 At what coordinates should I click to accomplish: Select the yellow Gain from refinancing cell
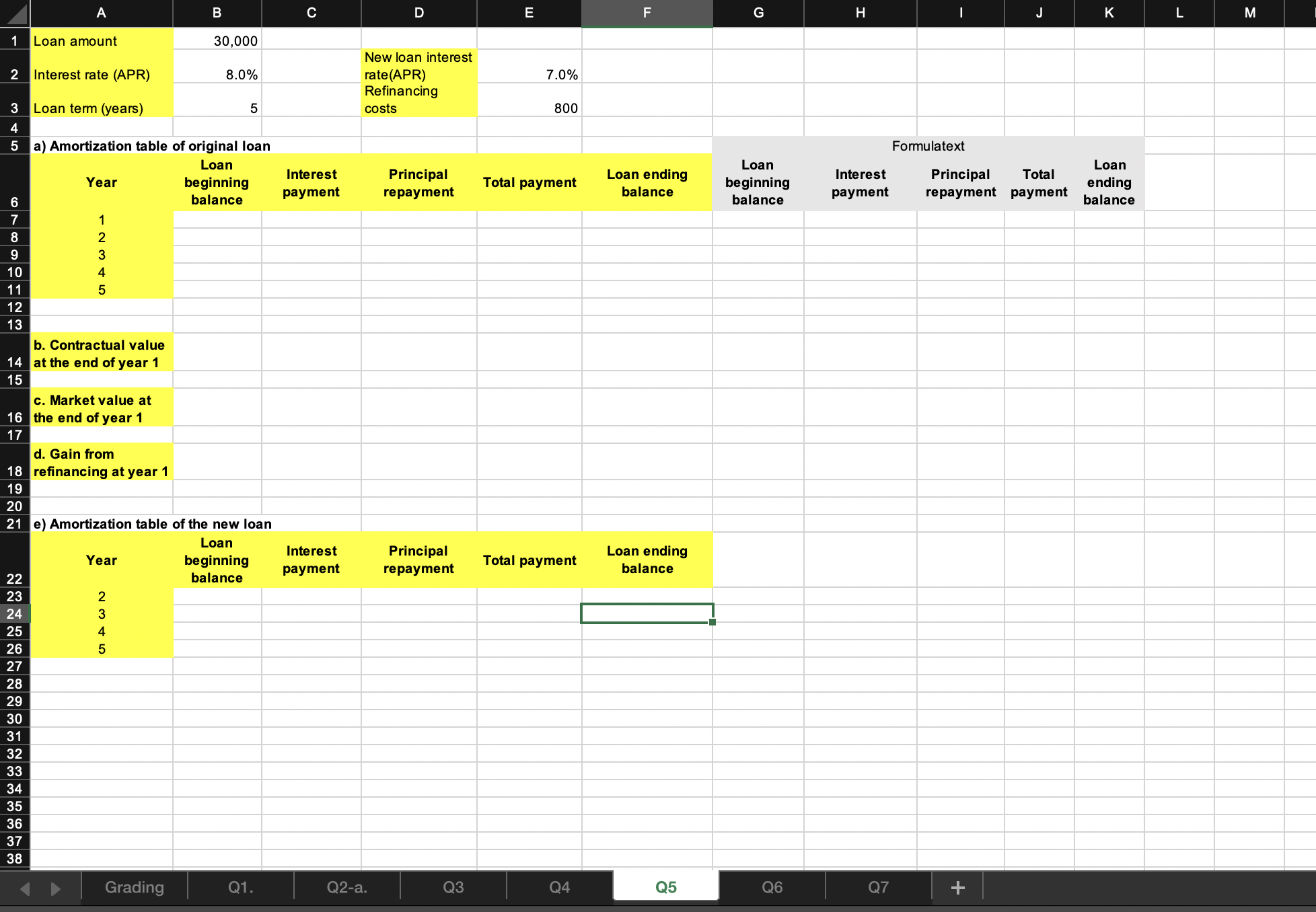[x=101, y=462]
